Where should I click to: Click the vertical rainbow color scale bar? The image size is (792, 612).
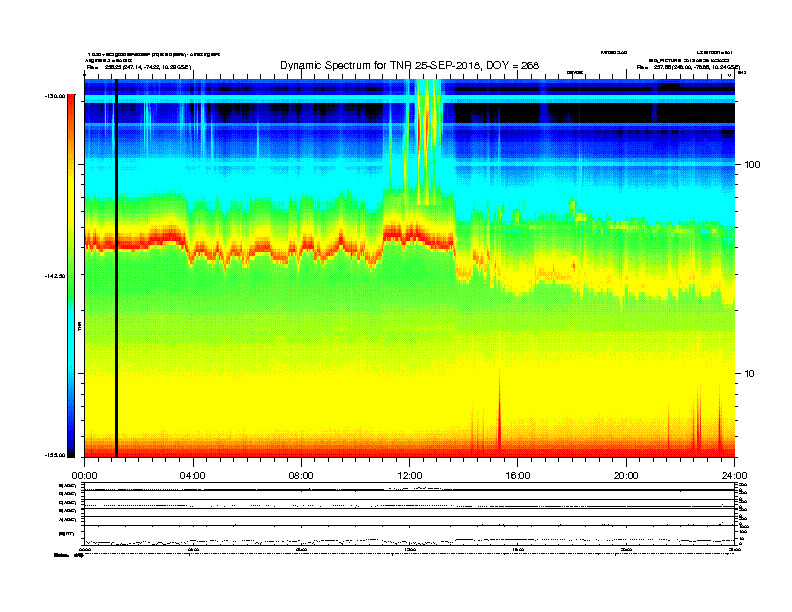(71, 276)
